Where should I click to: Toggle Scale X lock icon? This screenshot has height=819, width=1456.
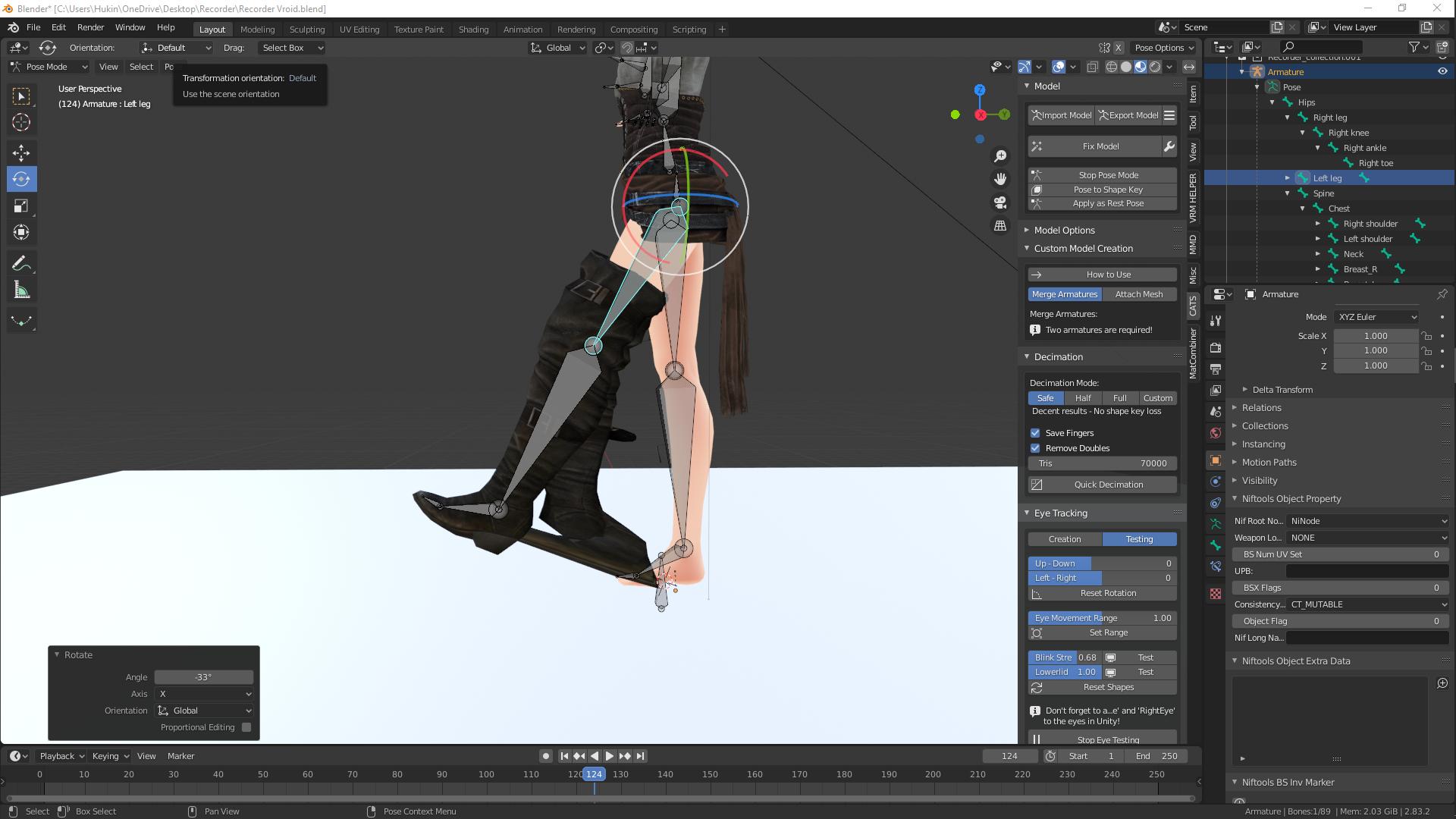[x=1426, y=336]
